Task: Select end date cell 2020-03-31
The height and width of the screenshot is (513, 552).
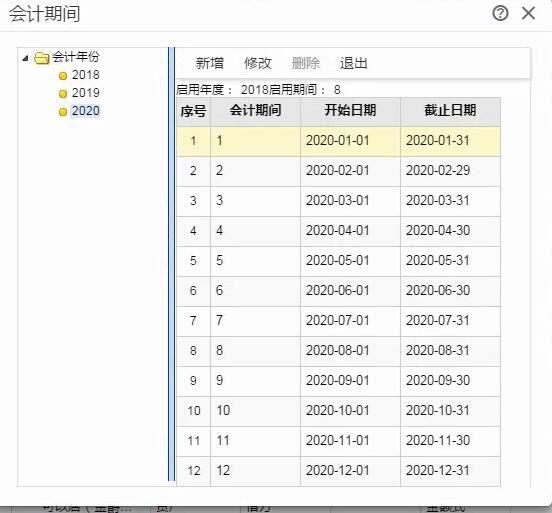Action: click(x=450, y=201)
